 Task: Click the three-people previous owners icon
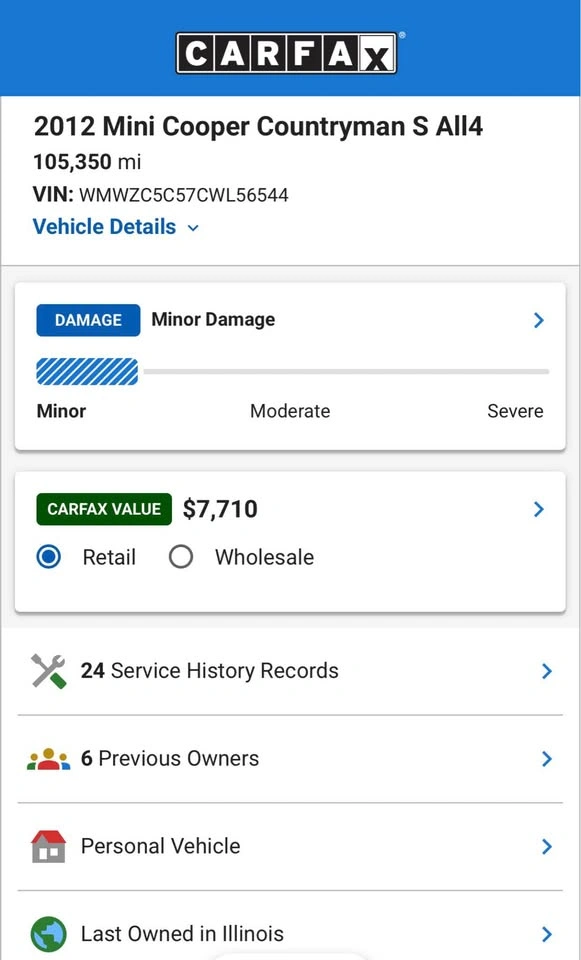tap(48, 759)
